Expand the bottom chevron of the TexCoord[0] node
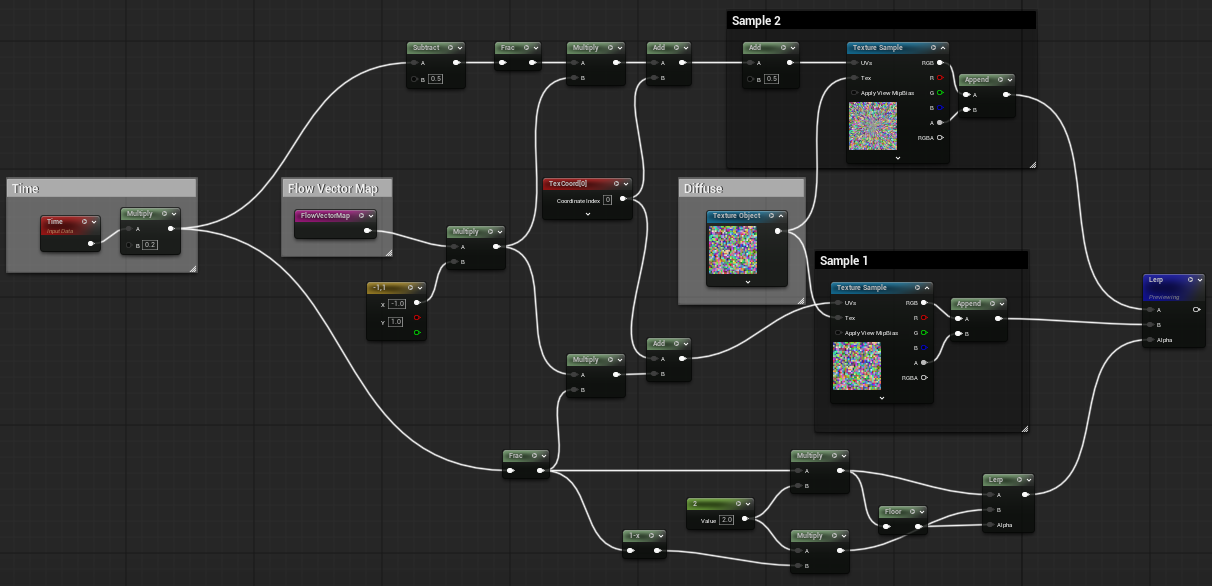The height and width of the screenshot is (586, 1212). (x=588, y=214)
